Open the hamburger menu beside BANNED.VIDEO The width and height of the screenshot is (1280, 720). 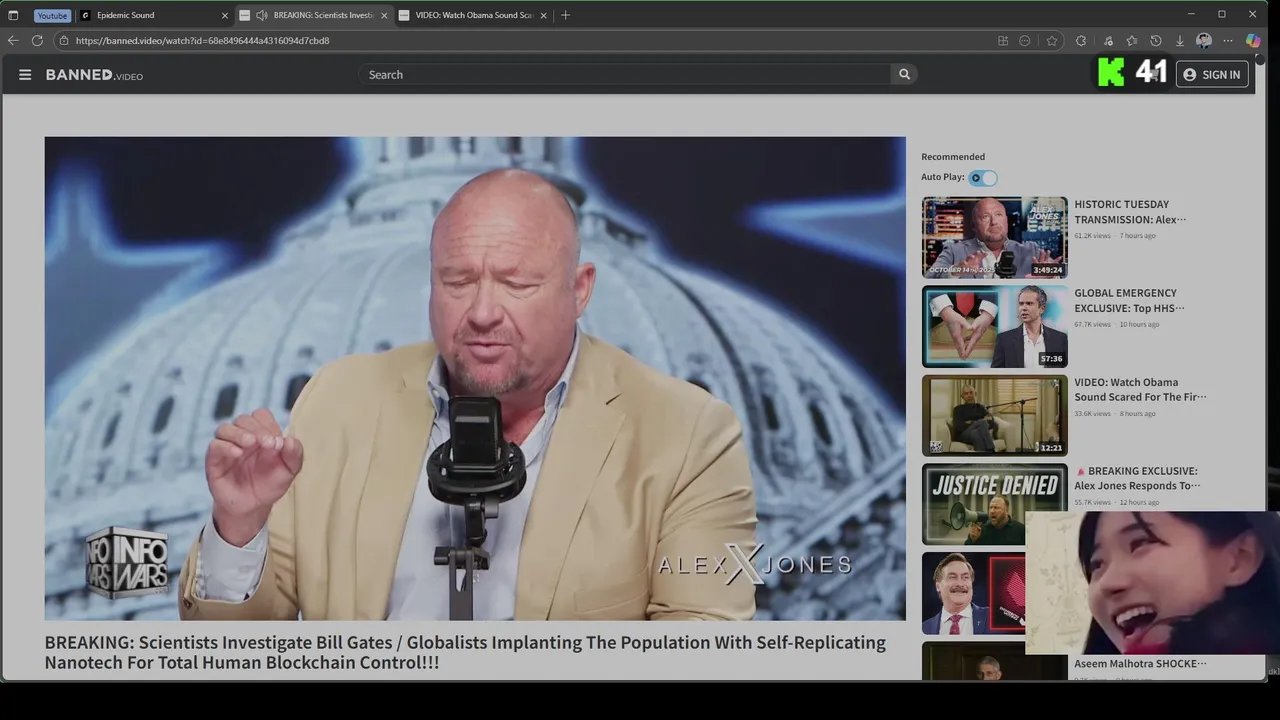pos(25,75)
